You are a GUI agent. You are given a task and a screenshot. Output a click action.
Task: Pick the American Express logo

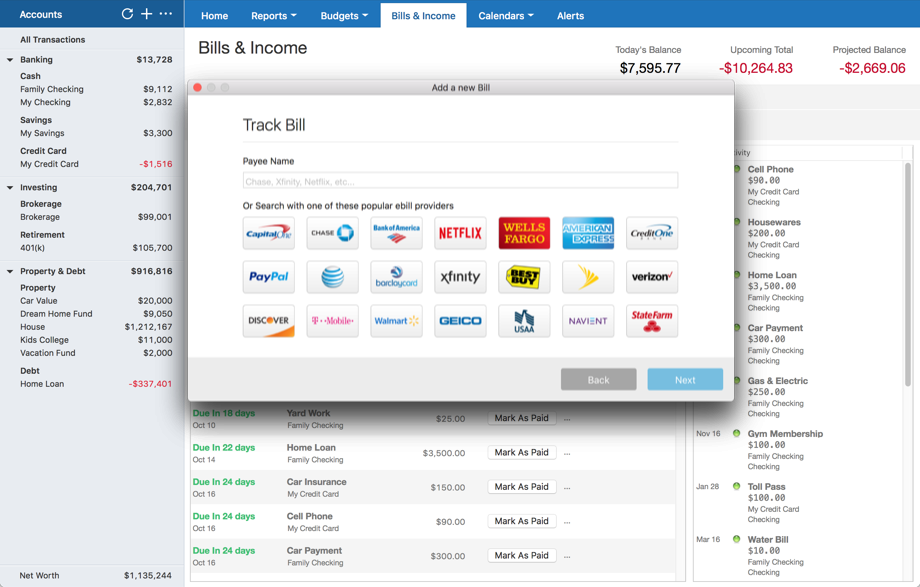[x=588, y=233]
